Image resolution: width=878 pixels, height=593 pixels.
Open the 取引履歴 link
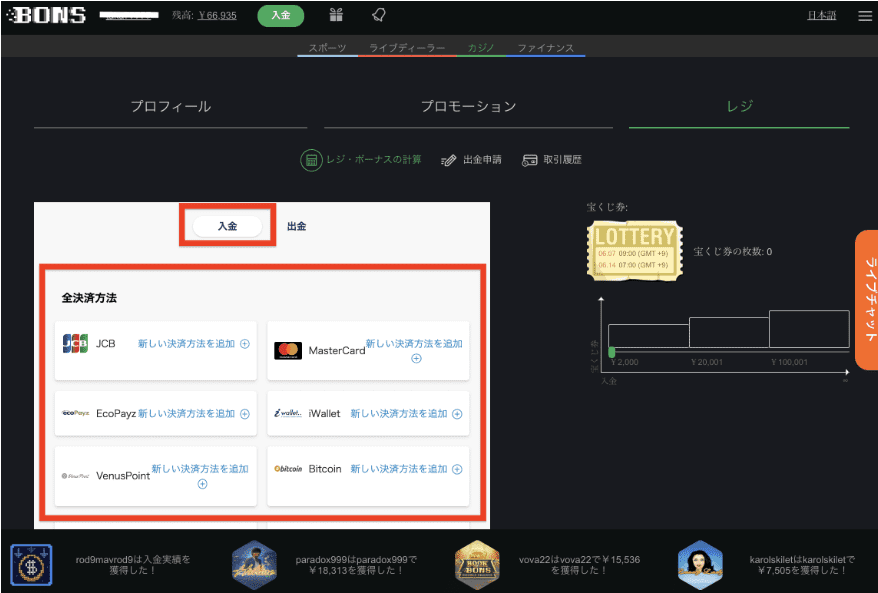pos(562,160)
